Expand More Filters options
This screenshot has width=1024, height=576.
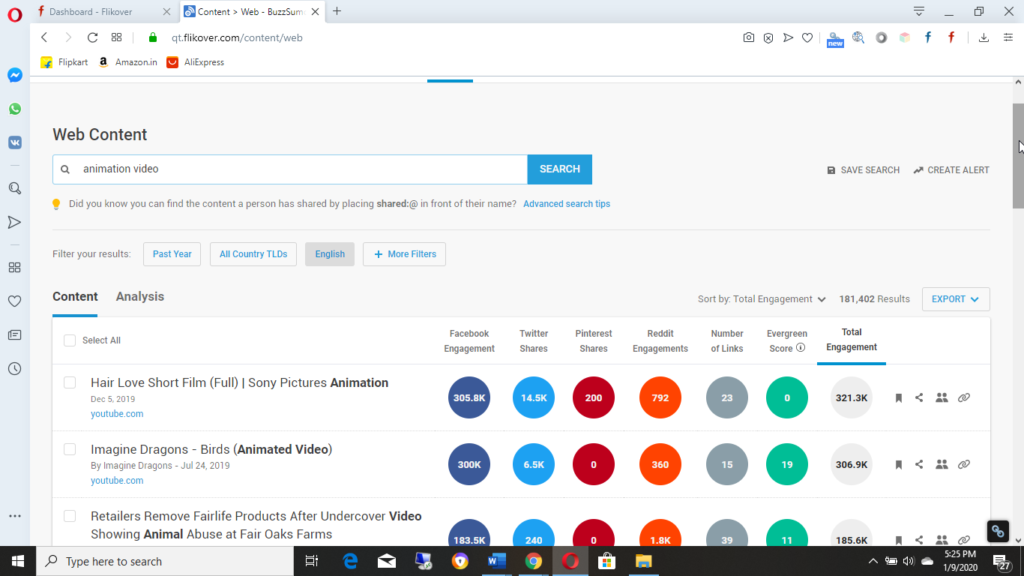[x=404, y=254]
